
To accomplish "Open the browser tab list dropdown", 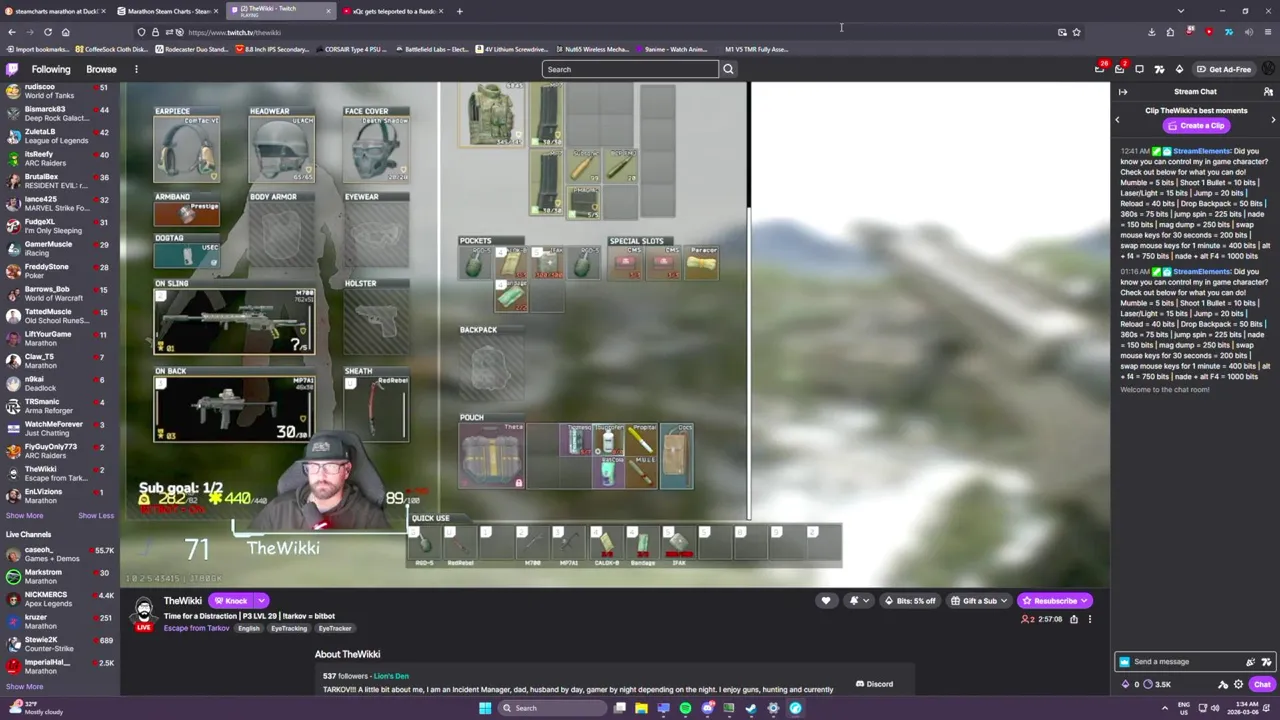I will tap(1181, 11).
